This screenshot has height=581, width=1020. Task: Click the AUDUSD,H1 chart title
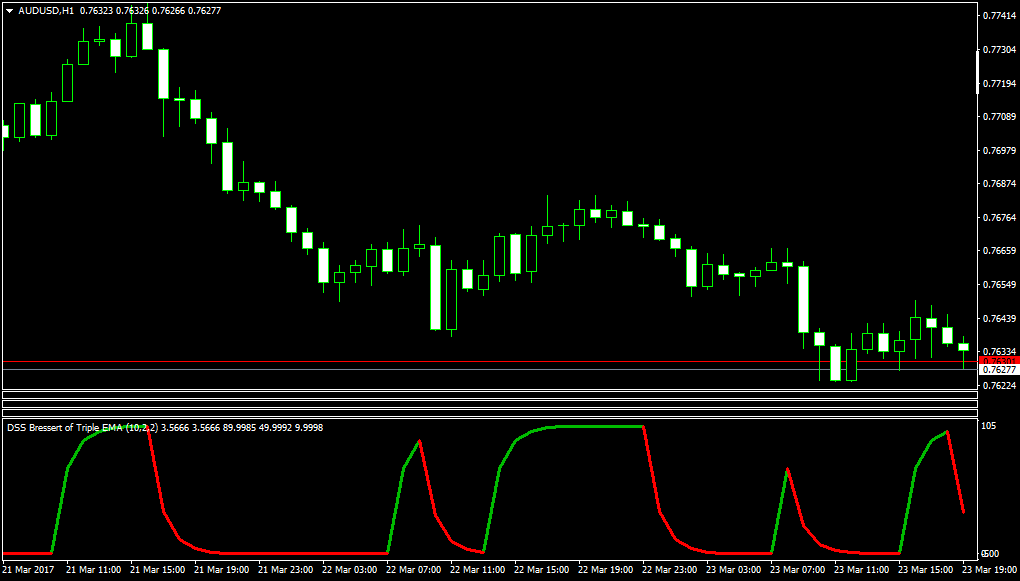[46, 10]
